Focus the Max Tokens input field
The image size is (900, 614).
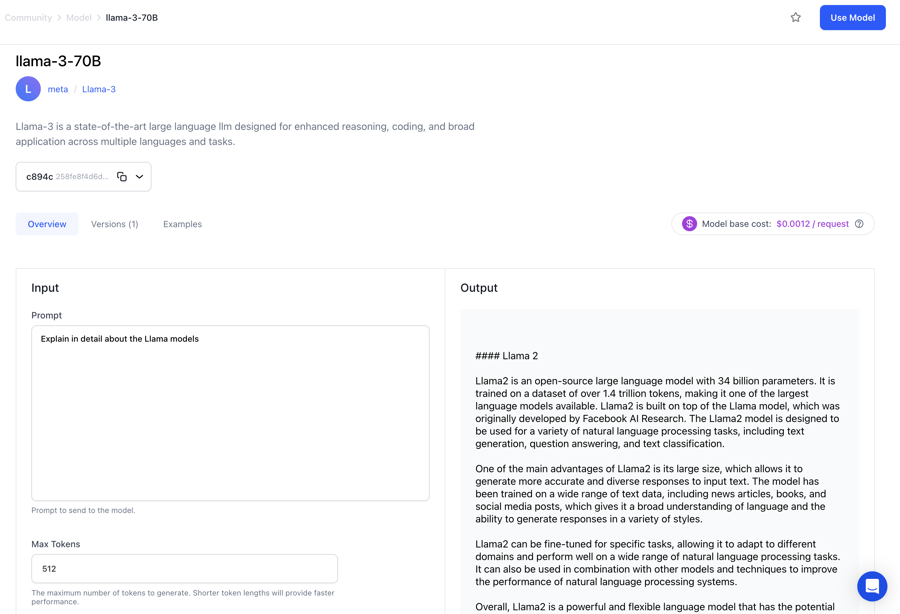[184, 569]
